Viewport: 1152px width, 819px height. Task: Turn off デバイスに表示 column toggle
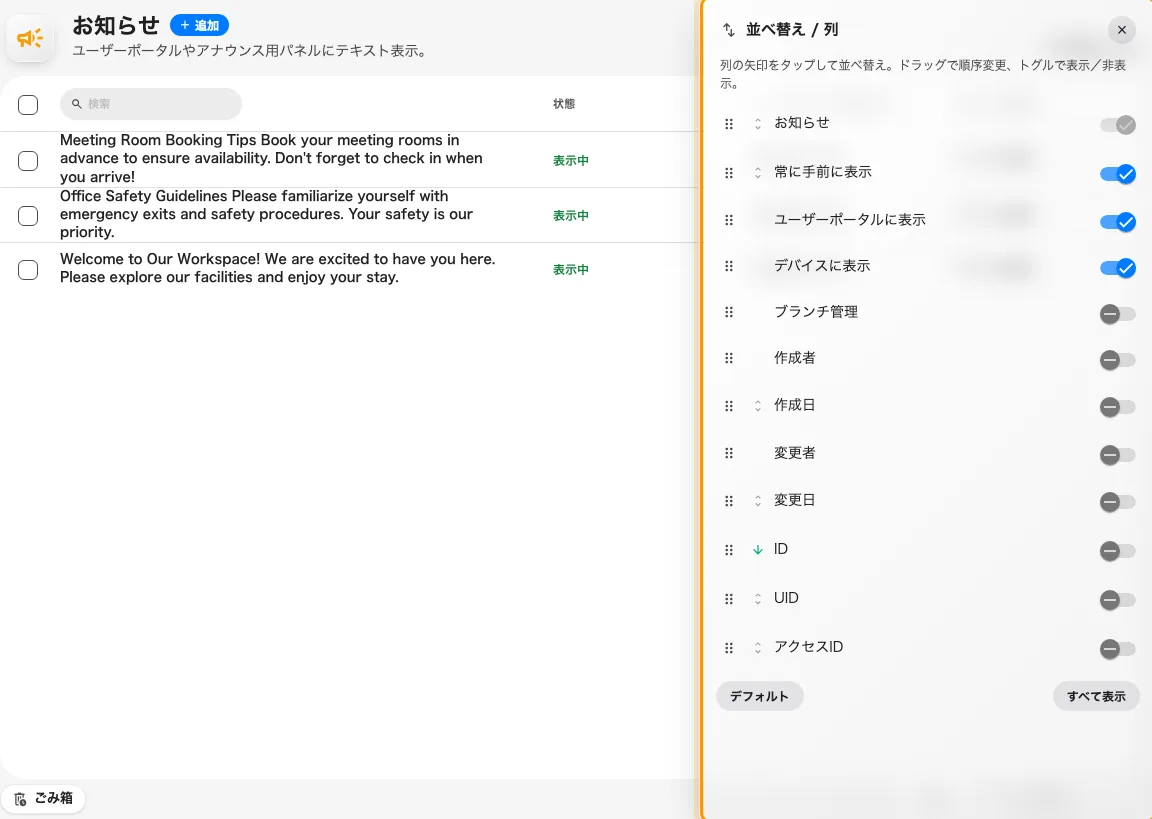point(1117,268)
